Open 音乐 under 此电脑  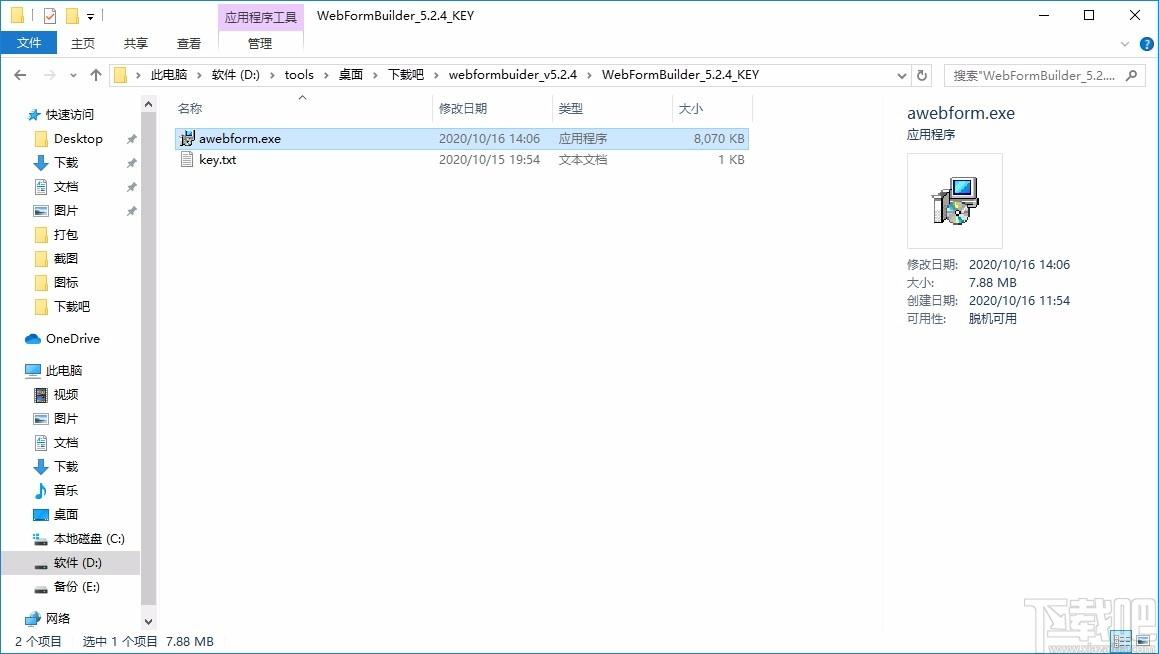[x=65, y=491]
